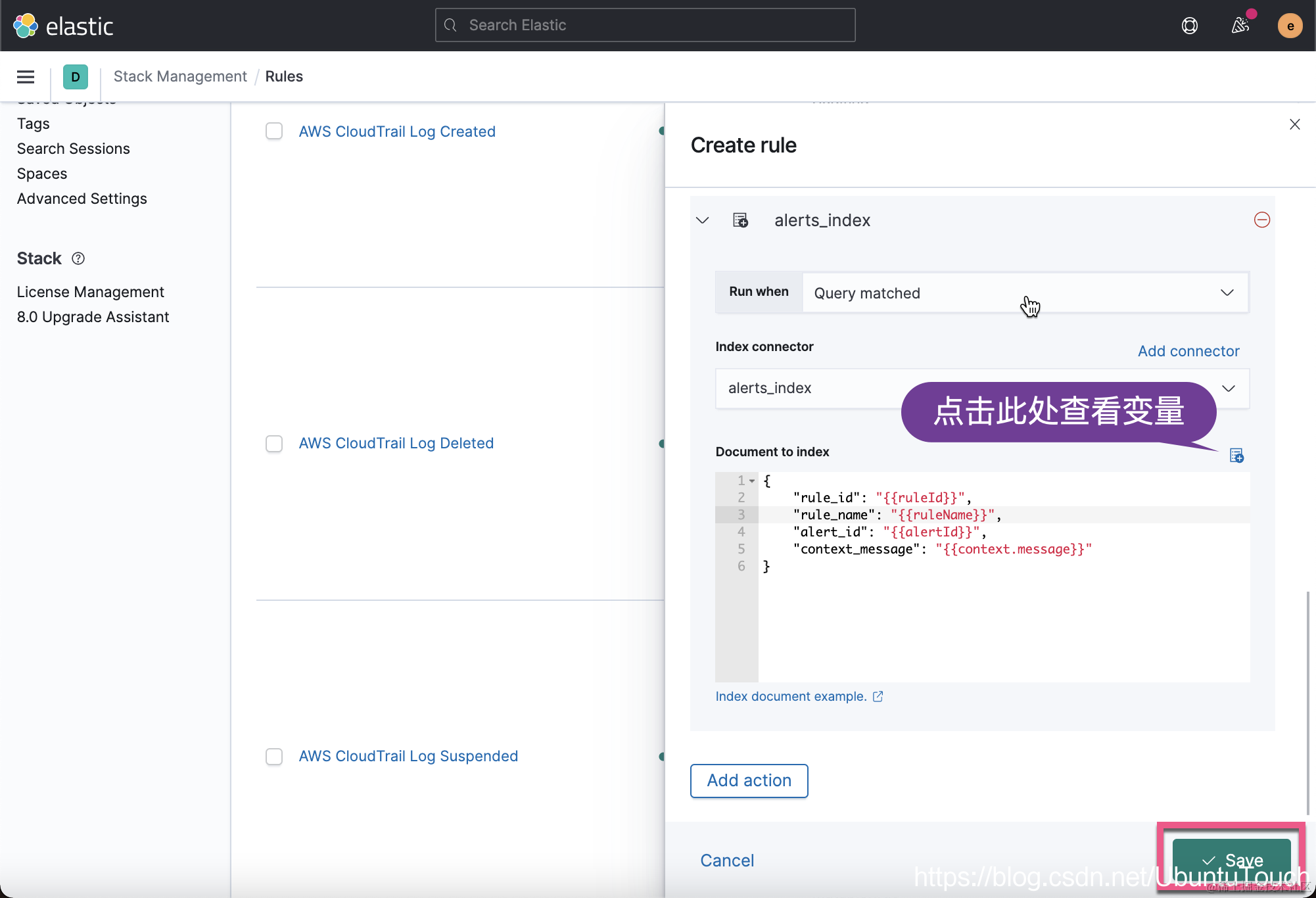Open the newsfeed celebration icon

point(1240,26)
